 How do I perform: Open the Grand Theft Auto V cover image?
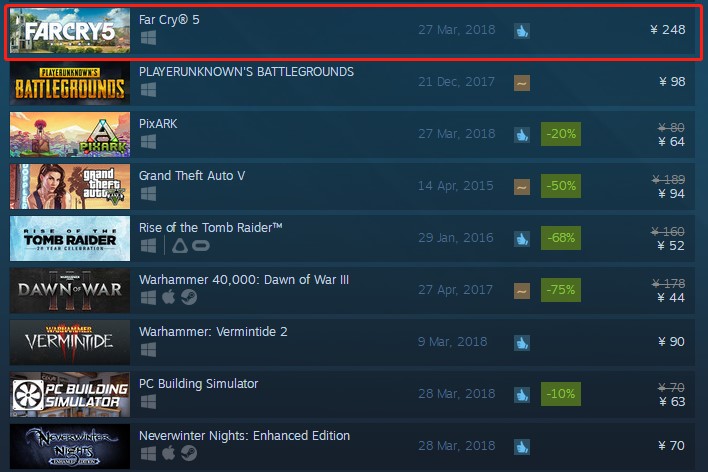click(70, 187)
